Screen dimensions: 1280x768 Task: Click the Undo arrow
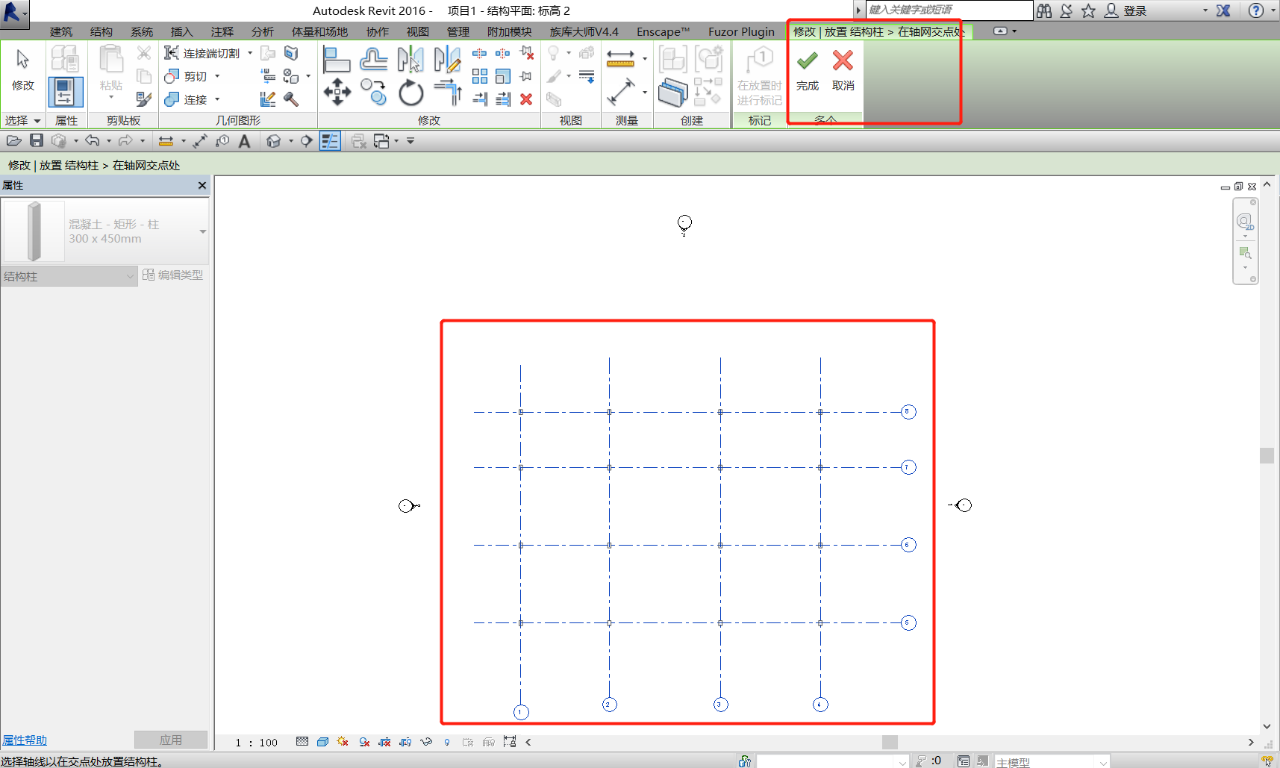click(x=92, y=141)
